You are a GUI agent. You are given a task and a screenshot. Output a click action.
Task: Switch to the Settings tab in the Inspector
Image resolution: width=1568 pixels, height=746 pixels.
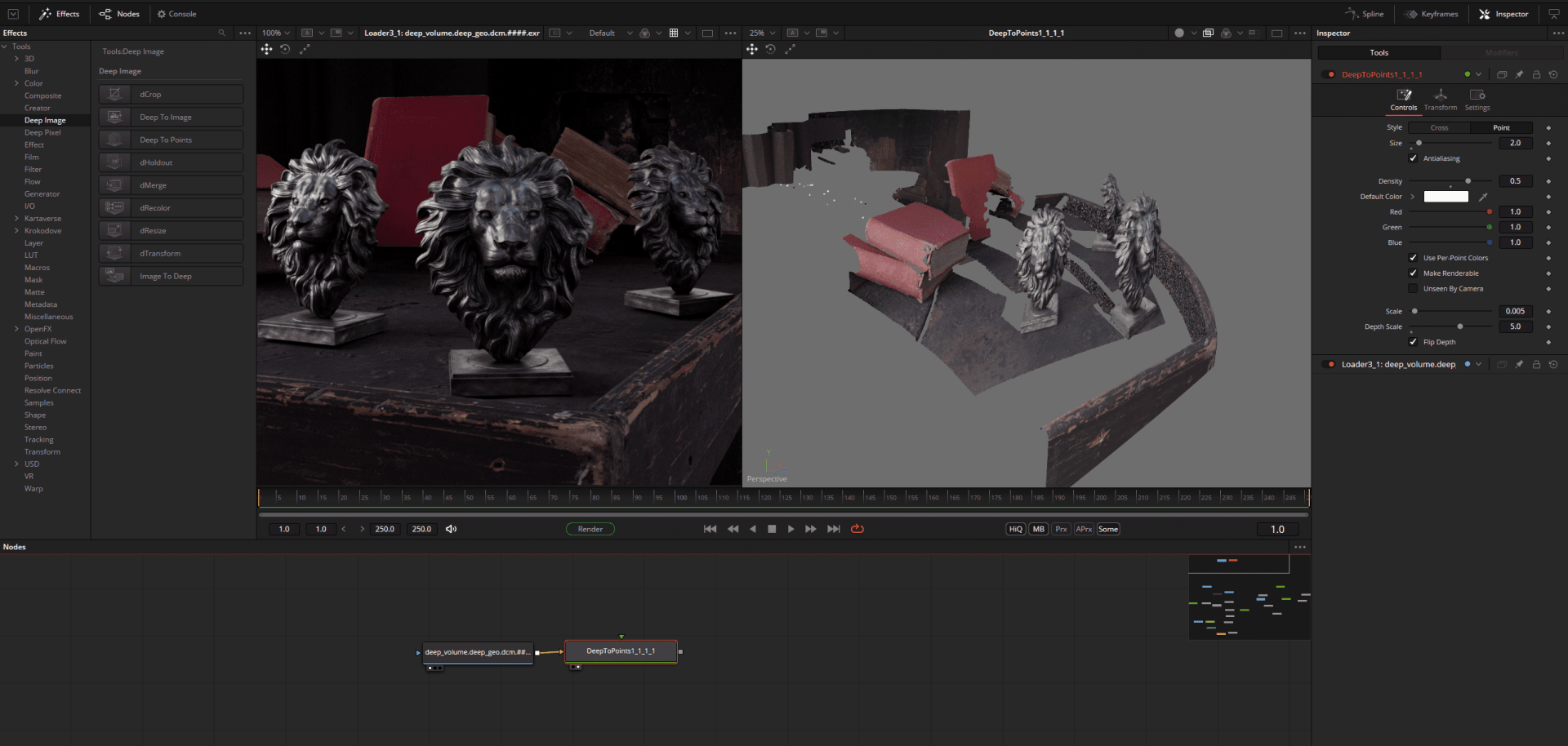pos(1477,100)
